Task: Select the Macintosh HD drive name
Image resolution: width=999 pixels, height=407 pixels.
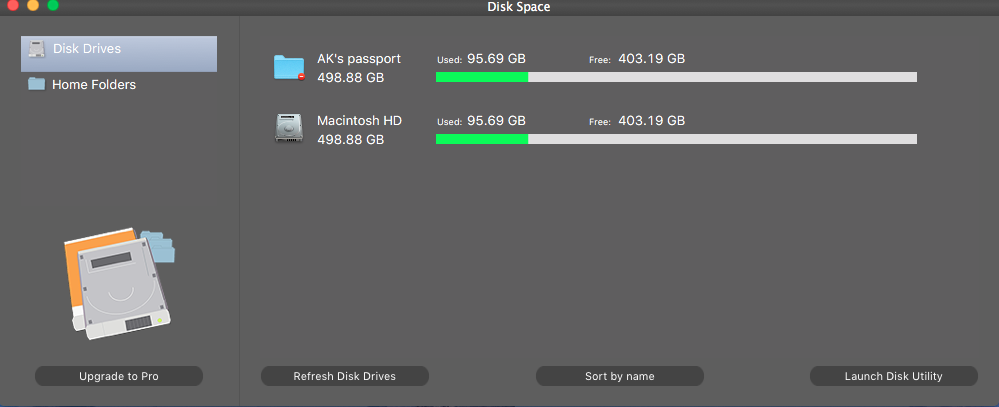Action: [359, 121]
